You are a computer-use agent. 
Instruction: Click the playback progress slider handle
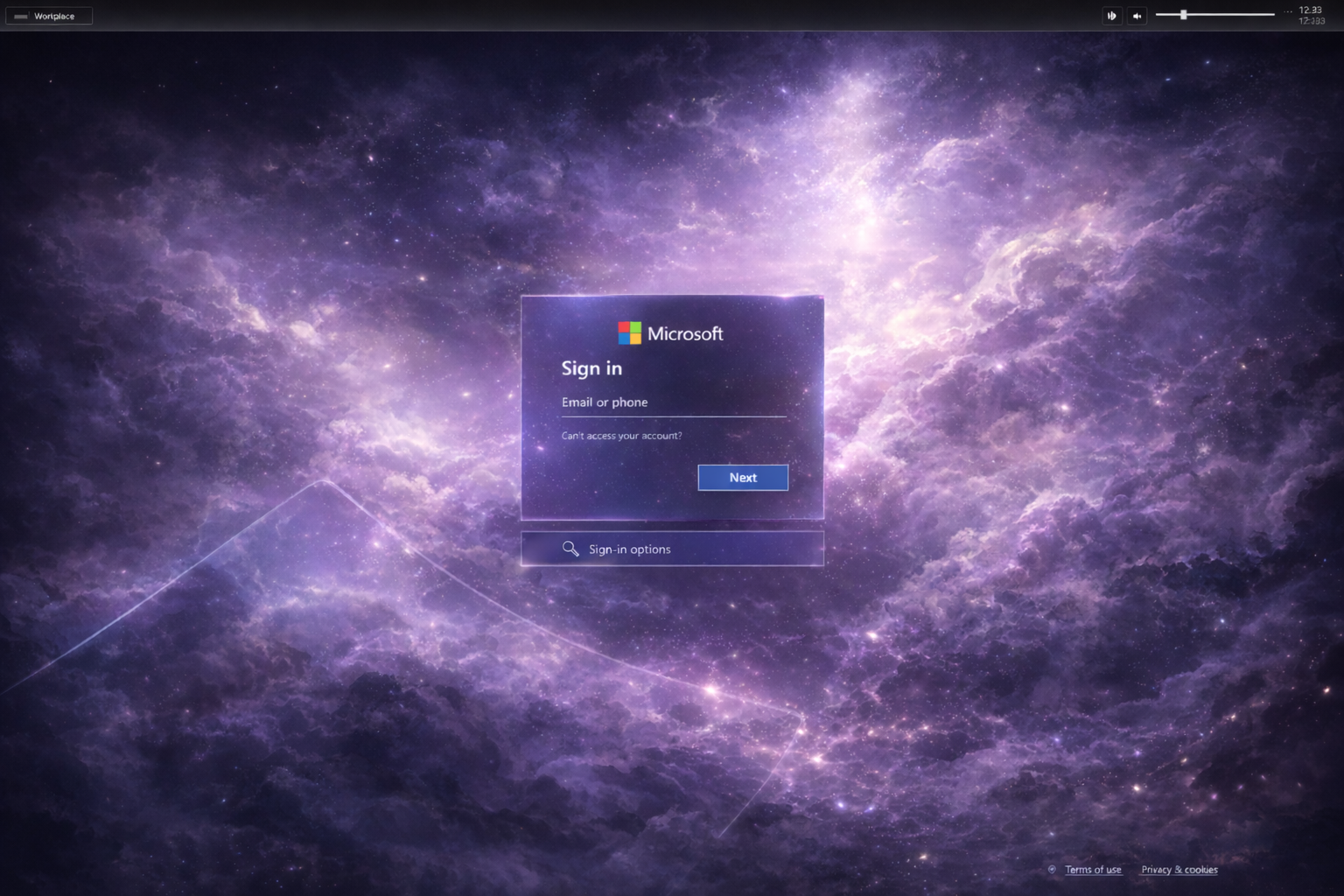(1183, 14)
